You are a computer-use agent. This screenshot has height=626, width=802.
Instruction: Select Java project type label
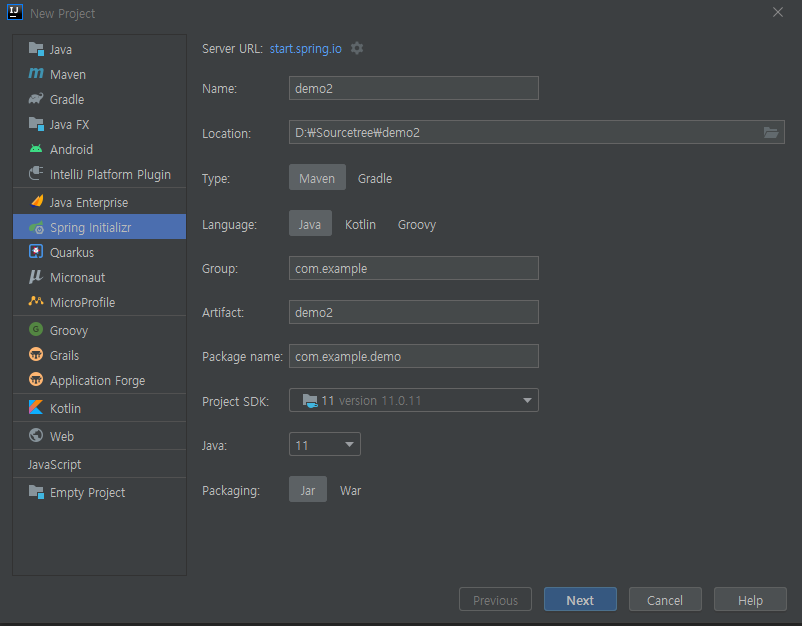coord(61,50)
